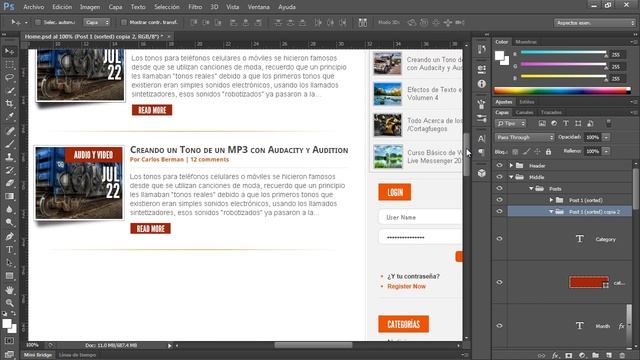Open the workspace Aspectos esen. dropdown
The height and width of the screenshot is (360, 640).
tap(594, 23)
